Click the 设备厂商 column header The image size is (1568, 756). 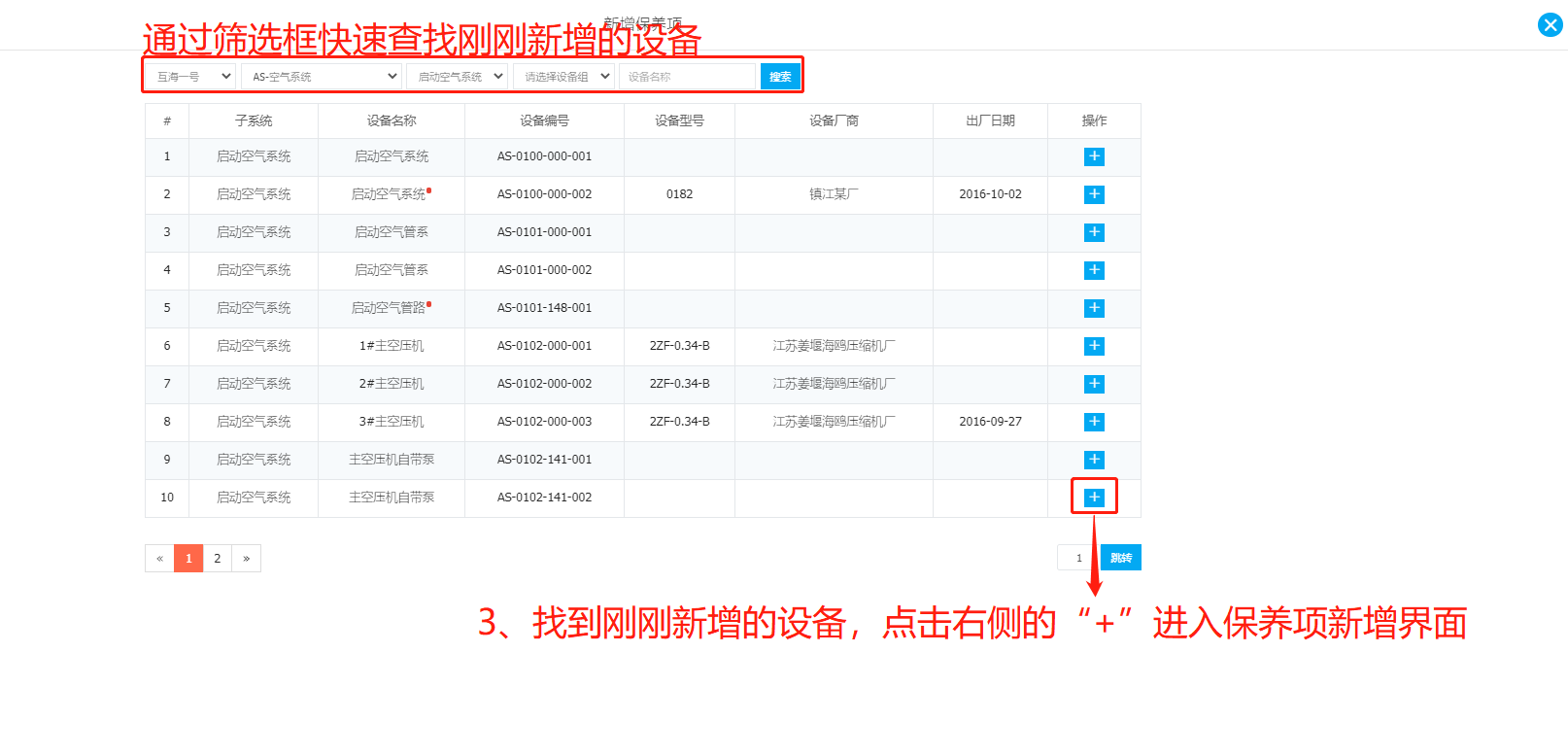[834, 120]
